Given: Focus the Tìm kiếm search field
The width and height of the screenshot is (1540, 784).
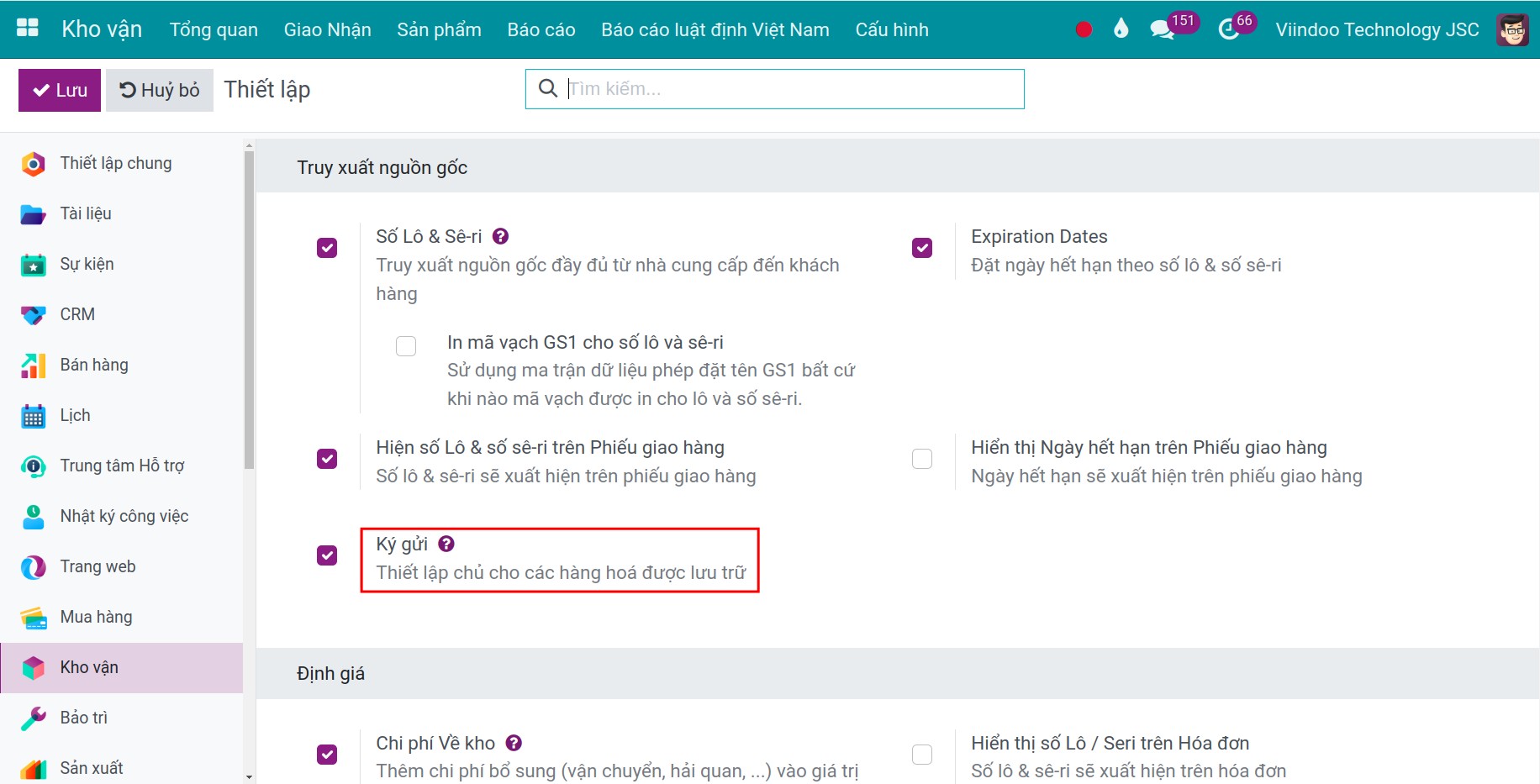Looking at the screenshot, I should (775, 89).
